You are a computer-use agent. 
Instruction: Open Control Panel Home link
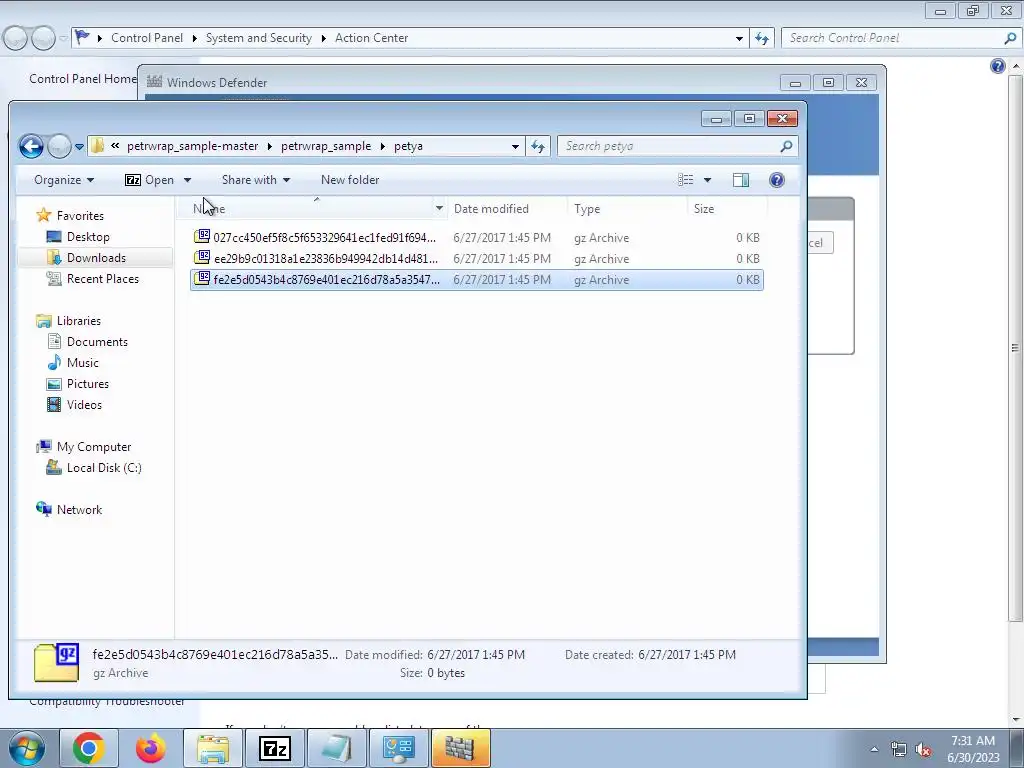[x=82, y=78]
